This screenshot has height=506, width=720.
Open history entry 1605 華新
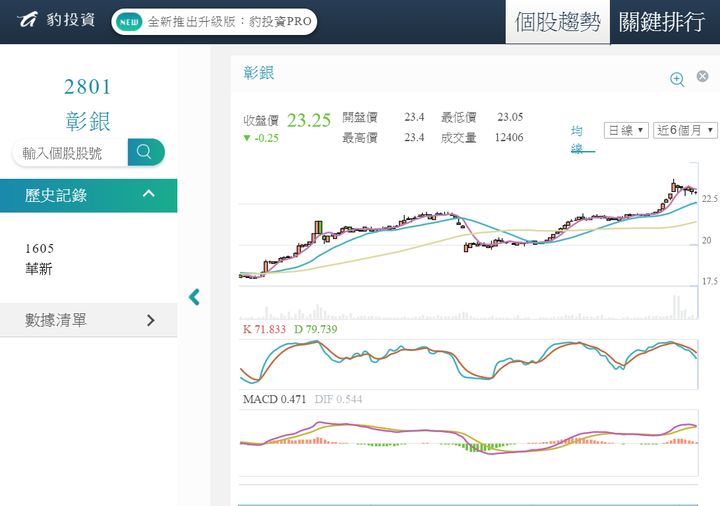pos(39,259)
